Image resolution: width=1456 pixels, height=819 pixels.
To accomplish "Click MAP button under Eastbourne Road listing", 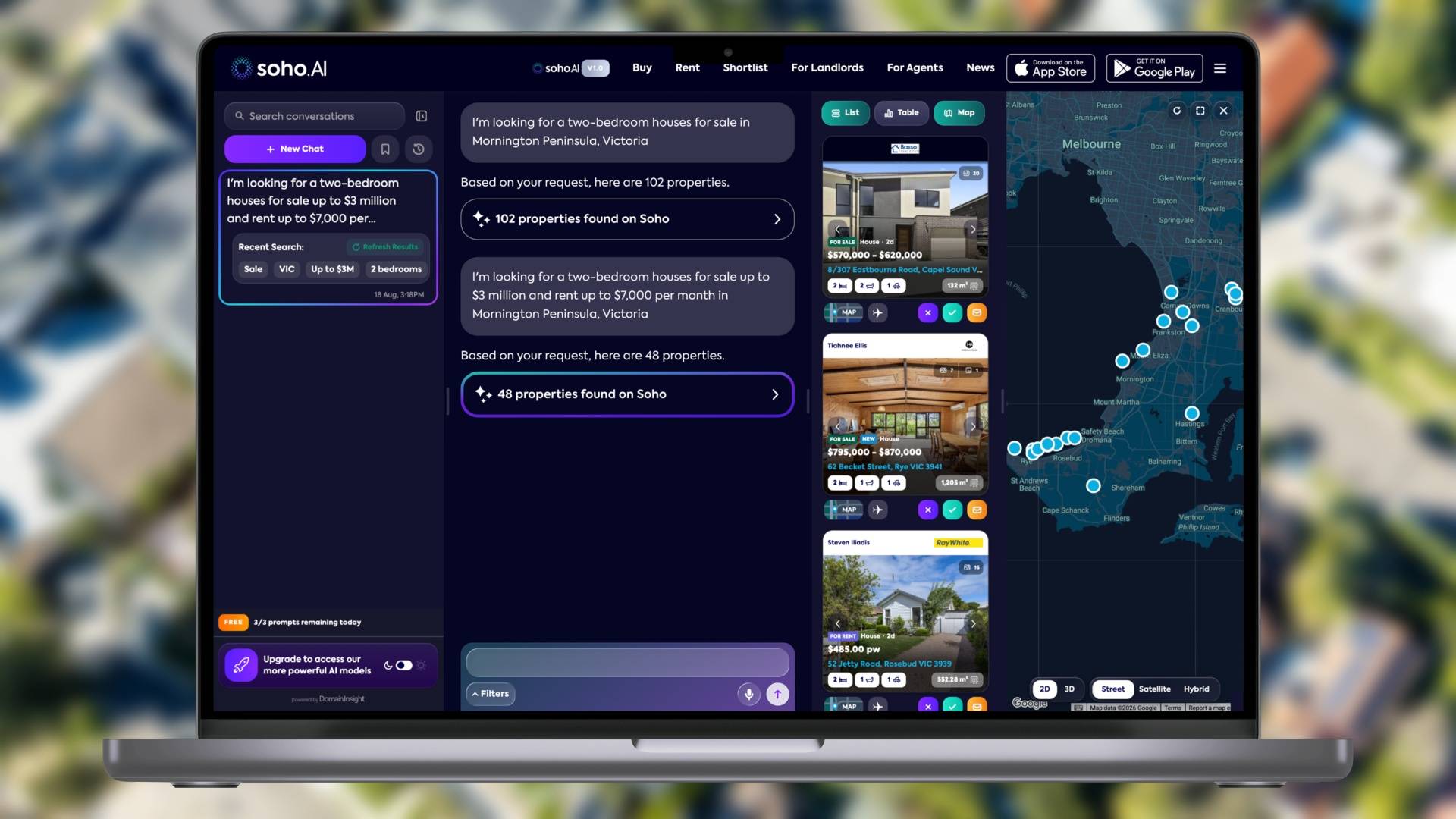I will tap(843, 312).
